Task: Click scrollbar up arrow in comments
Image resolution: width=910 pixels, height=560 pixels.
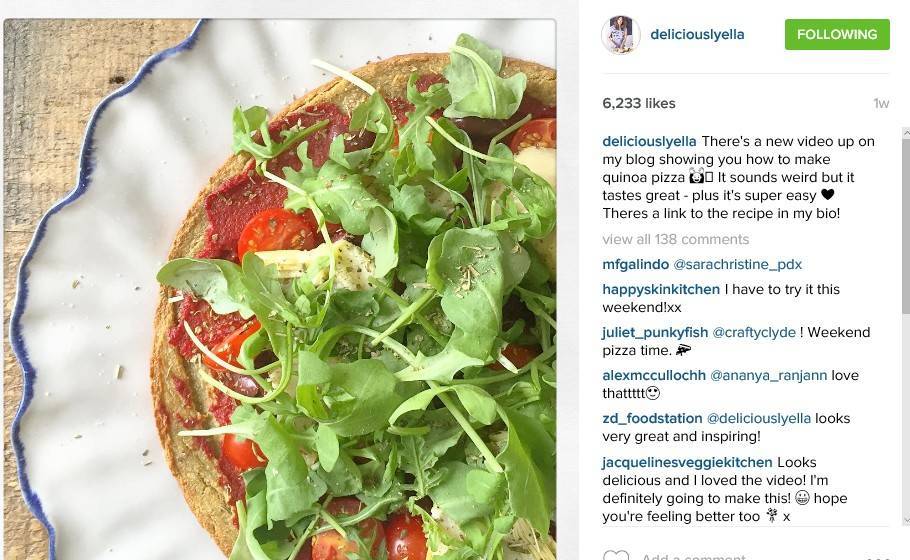Action: (906, 133)
